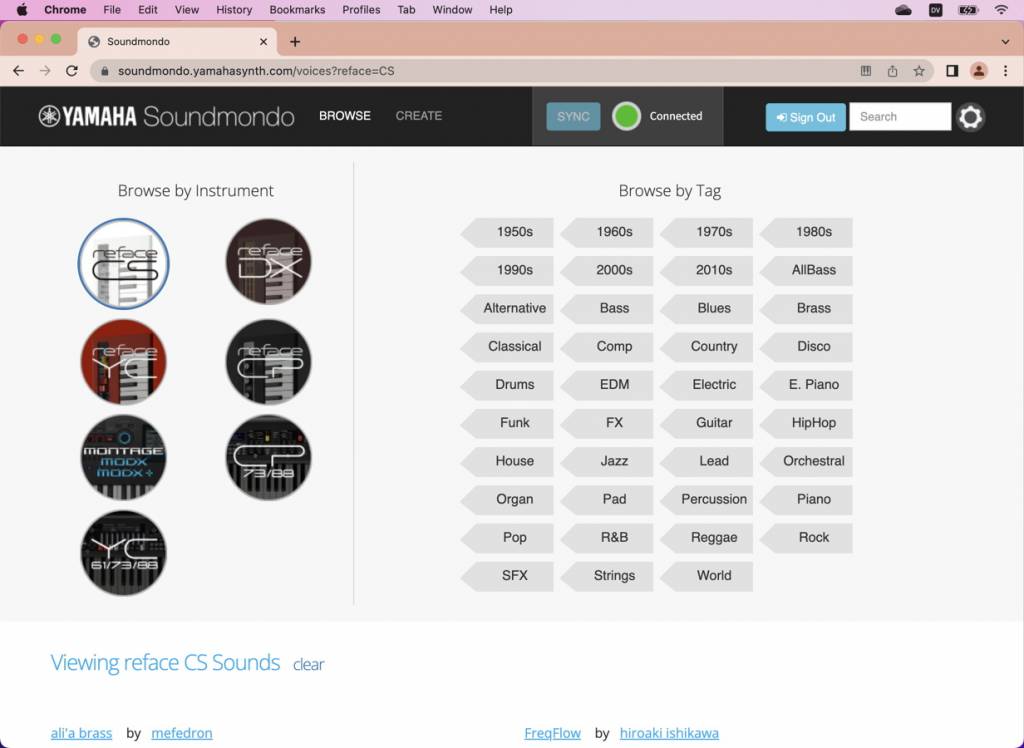Click the clear link next to Viewing reface CS Sounds

(x=308, y=664)
